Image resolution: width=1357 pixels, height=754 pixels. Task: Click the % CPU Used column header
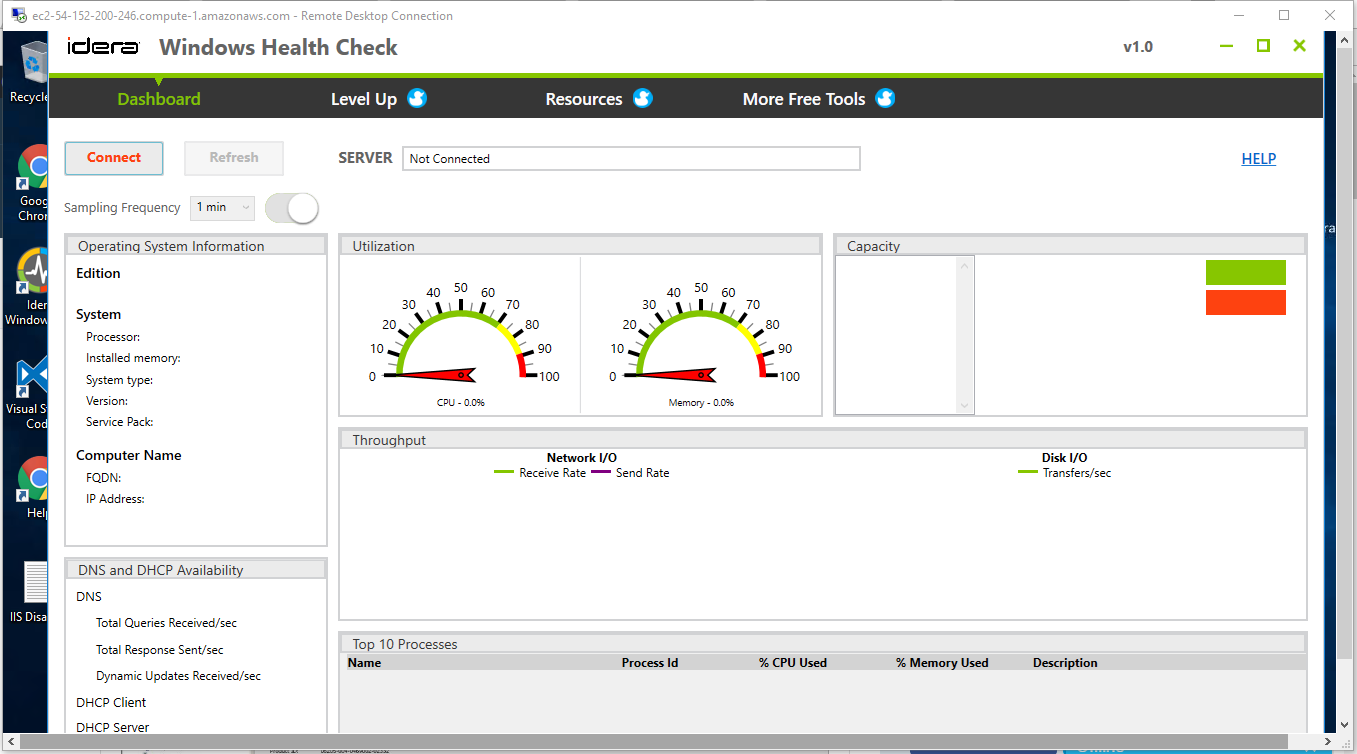pyautogui.click(x=793, y=663)
